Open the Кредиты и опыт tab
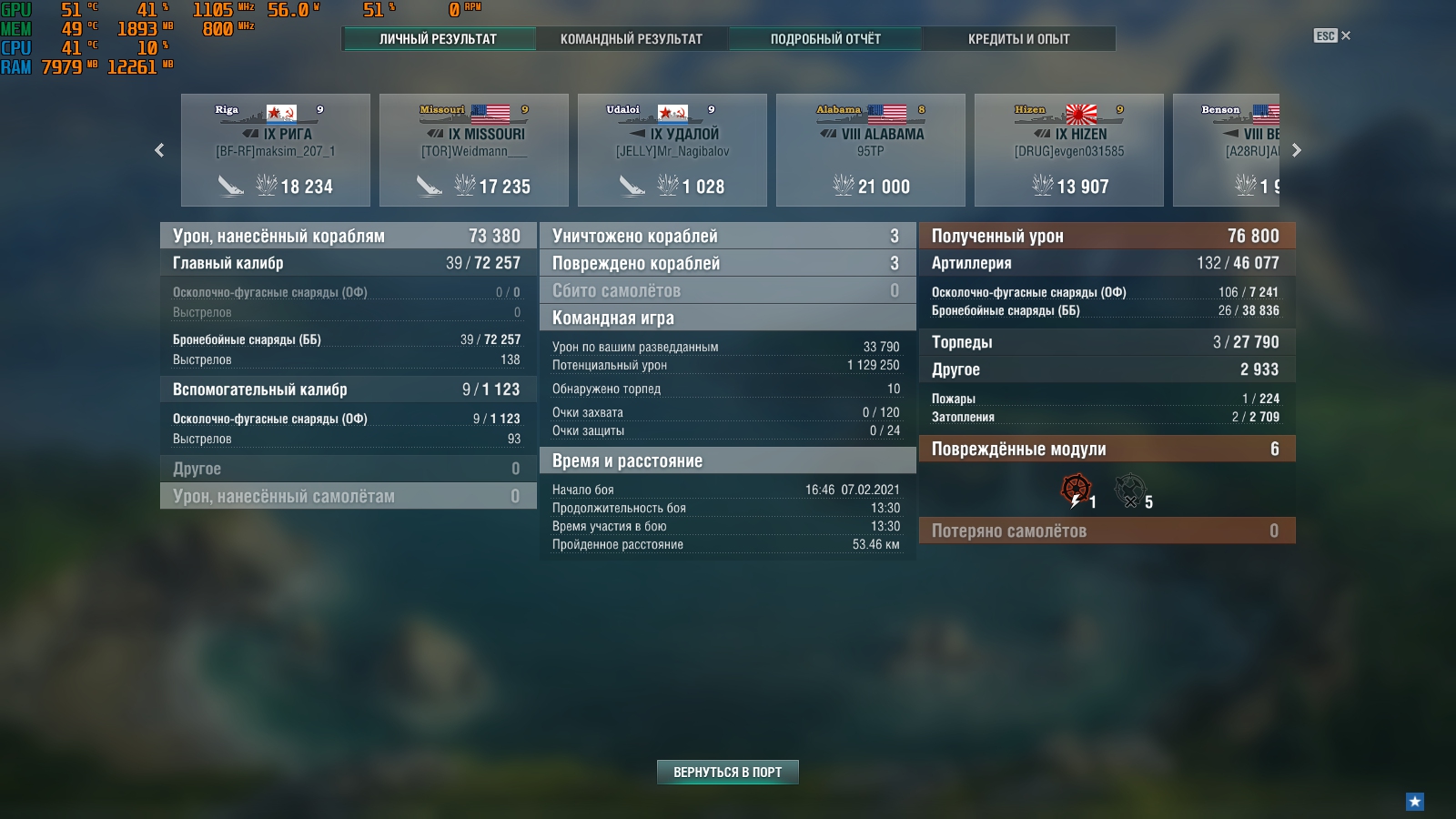1456x819 pixels. point(1019,39)
